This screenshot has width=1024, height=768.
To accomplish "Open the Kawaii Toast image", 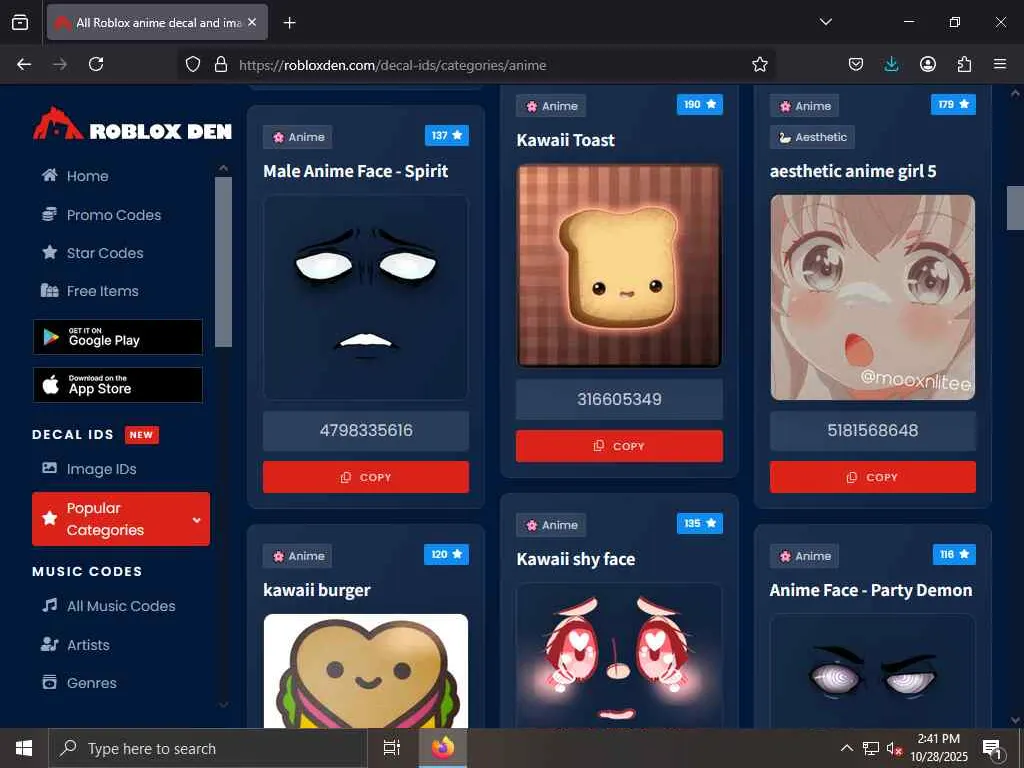I will pos(619,266).
